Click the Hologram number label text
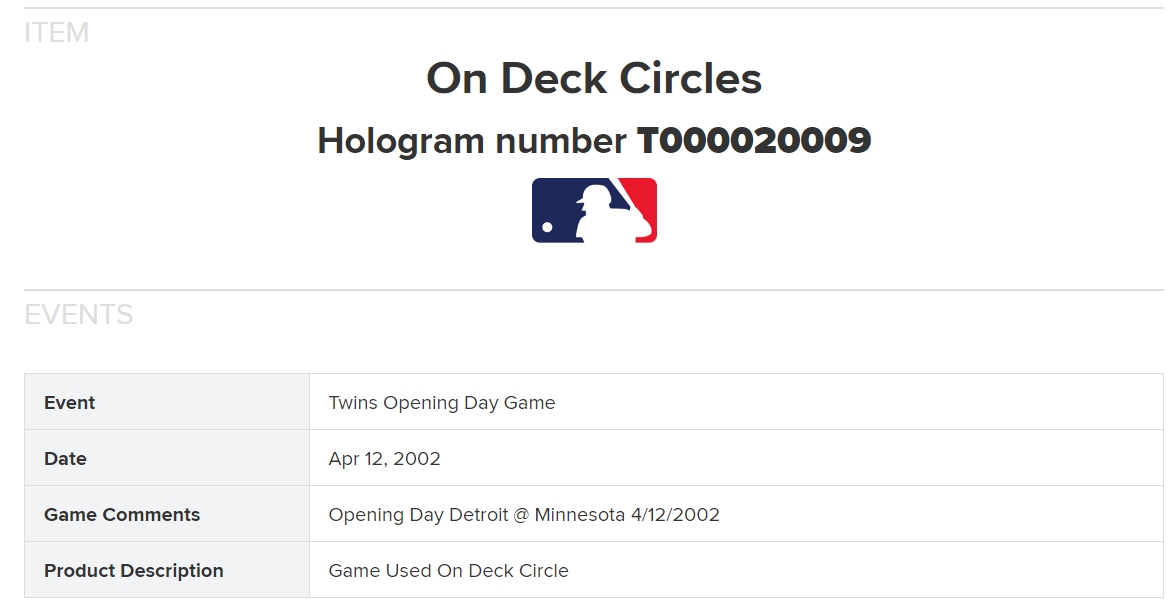 [x=472, y=141]
